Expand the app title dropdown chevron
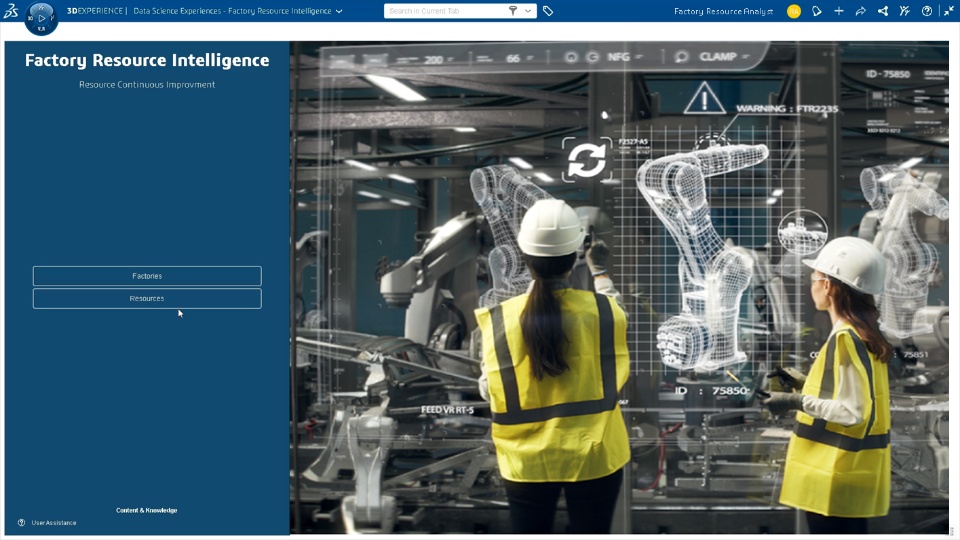The width and height of the screenshot is (960, 540). point(339,11)
